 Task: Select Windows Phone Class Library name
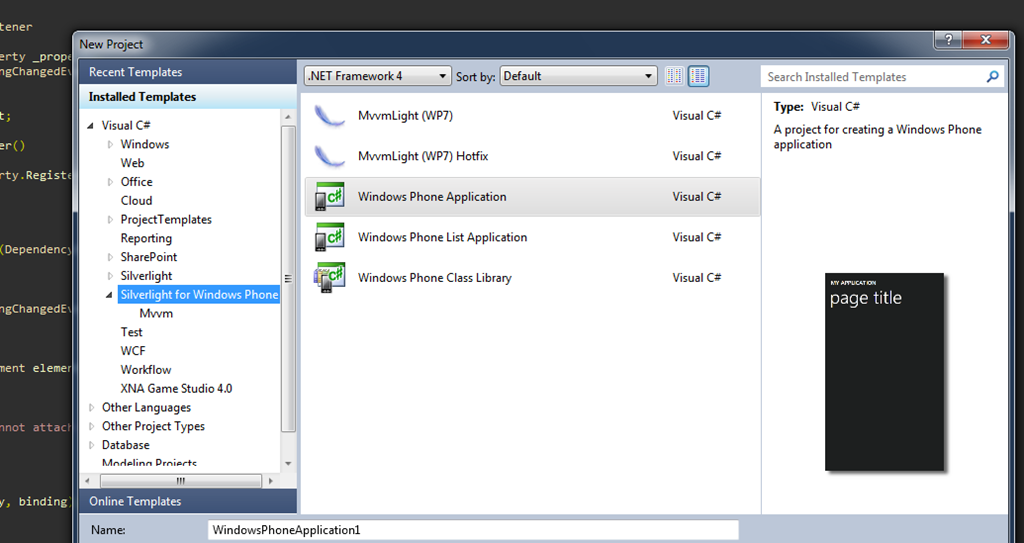[x=434, y=278]
